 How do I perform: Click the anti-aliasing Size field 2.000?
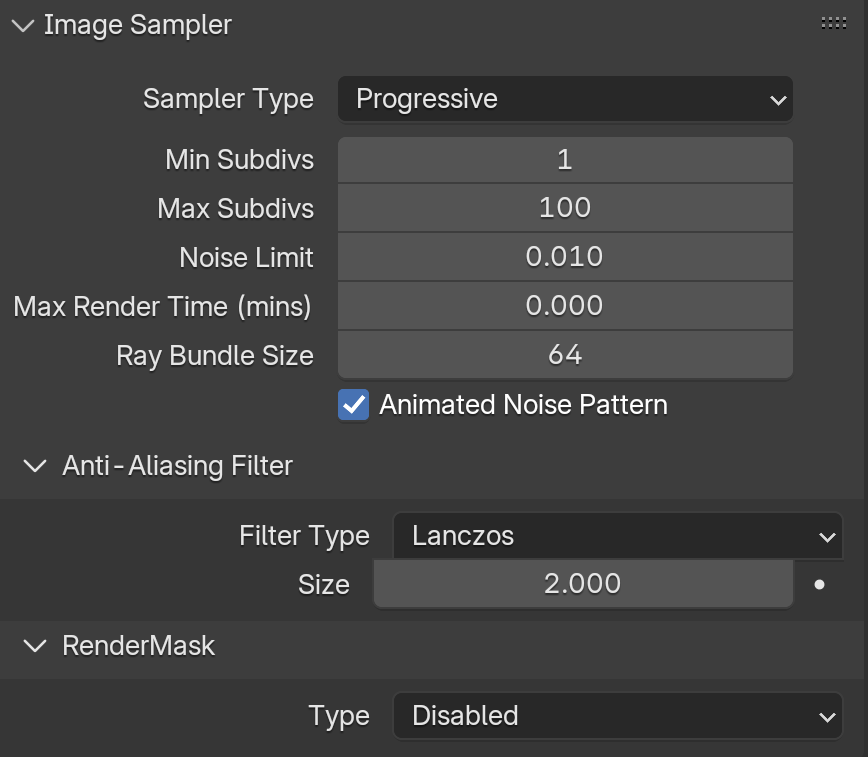(x=583, y=584)
